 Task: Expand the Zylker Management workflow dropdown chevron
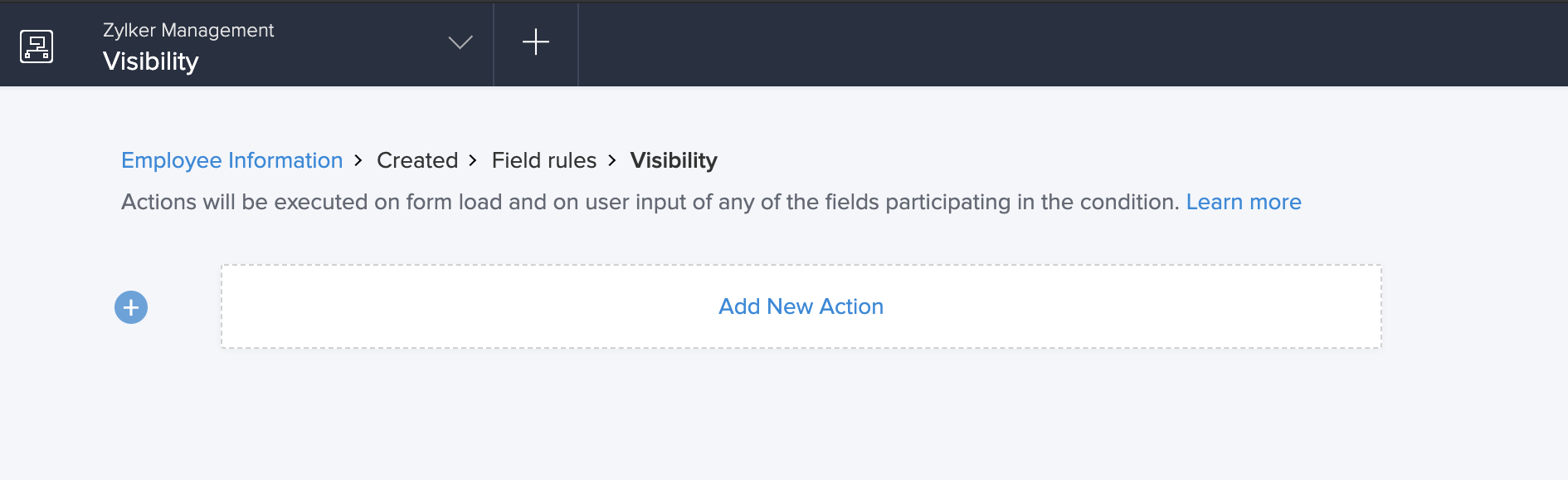click(x=460, y=42)
